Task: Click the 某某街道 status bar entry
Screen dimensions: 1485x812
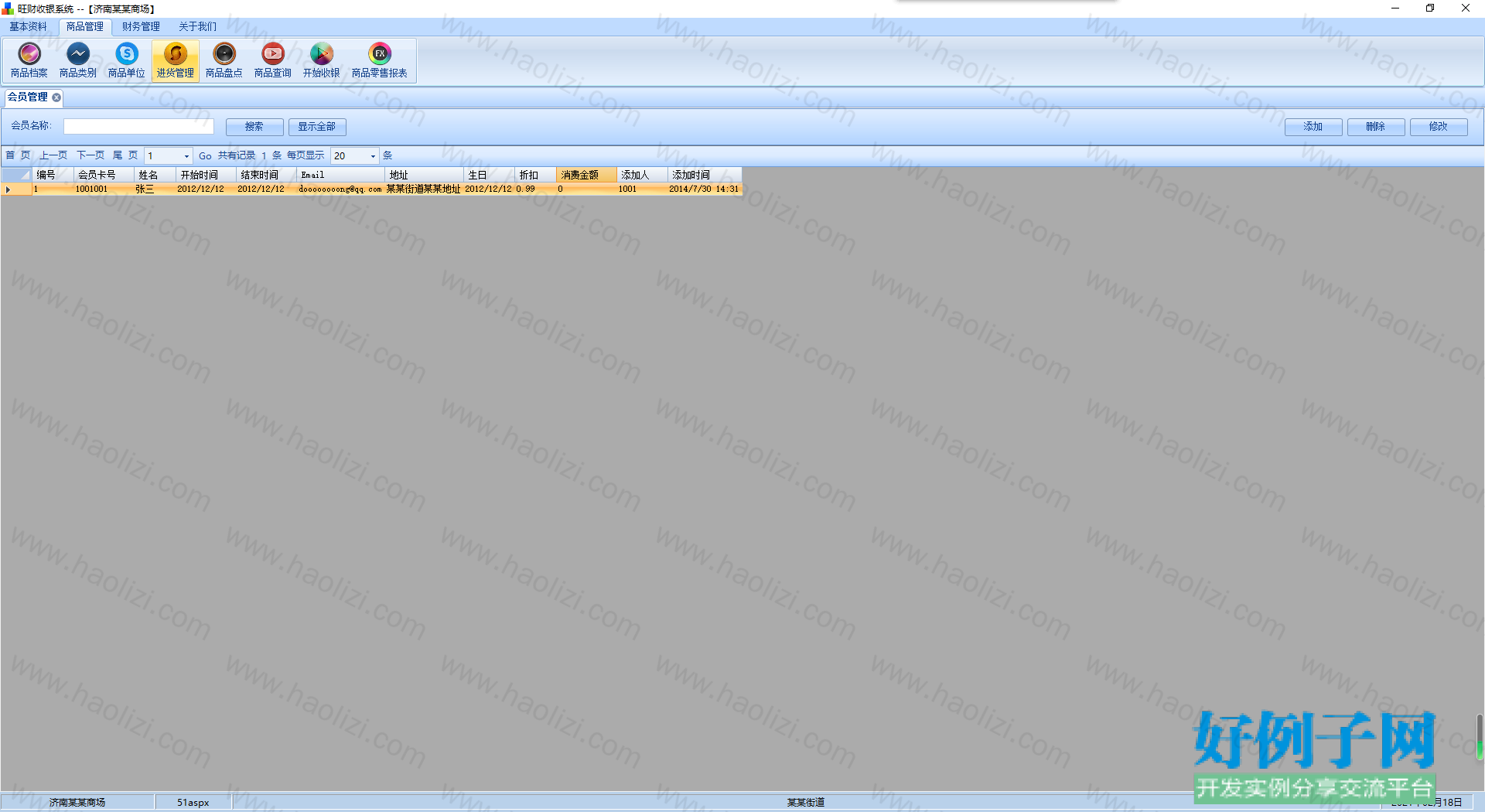Action: [x=806, y=803]
